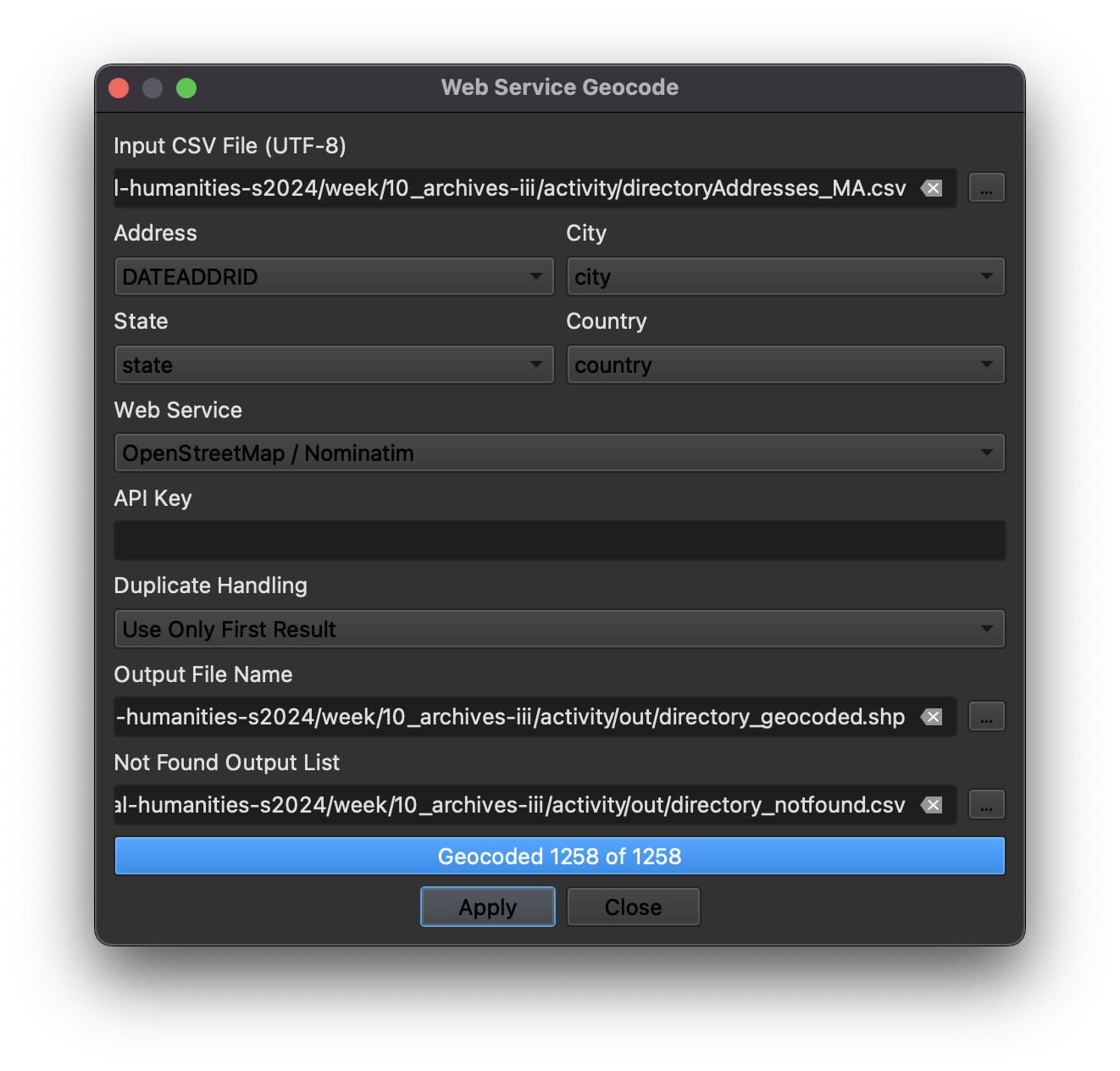Browse for the Not Found Output List file
Screen dimensions: 1120x1071
pos(986,805)
